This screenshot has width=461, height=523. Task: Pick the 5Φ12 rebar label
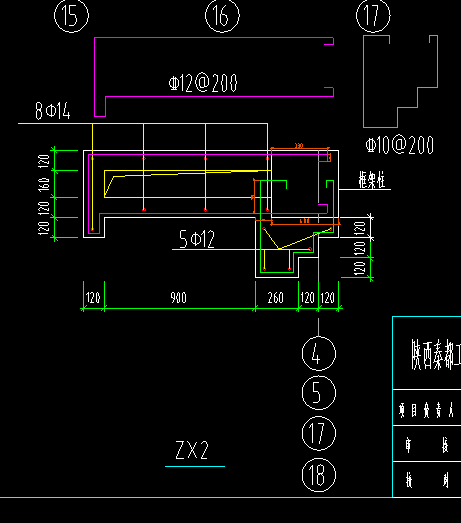196,239
